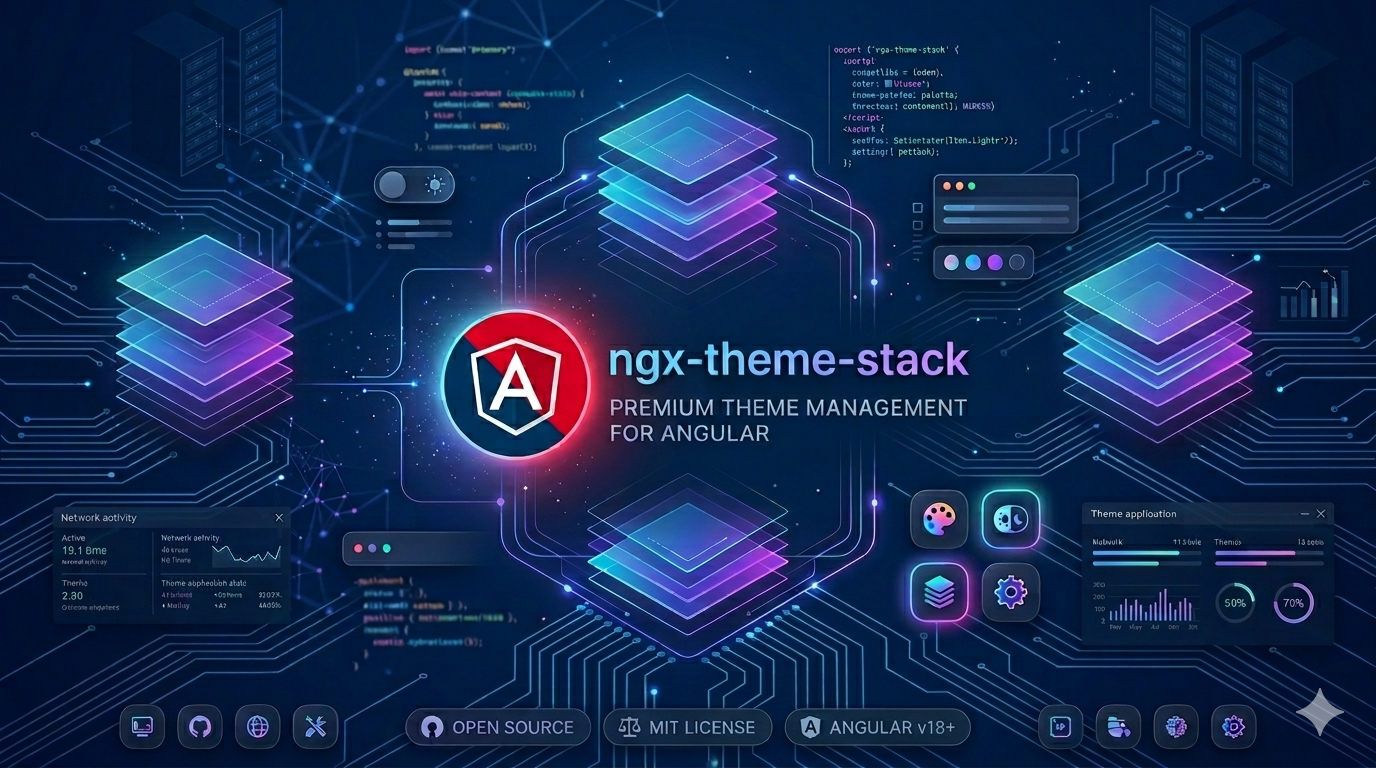1376x768 pixels.
Task: Click the MIT LICENSE badge
Action: [687, 727]
